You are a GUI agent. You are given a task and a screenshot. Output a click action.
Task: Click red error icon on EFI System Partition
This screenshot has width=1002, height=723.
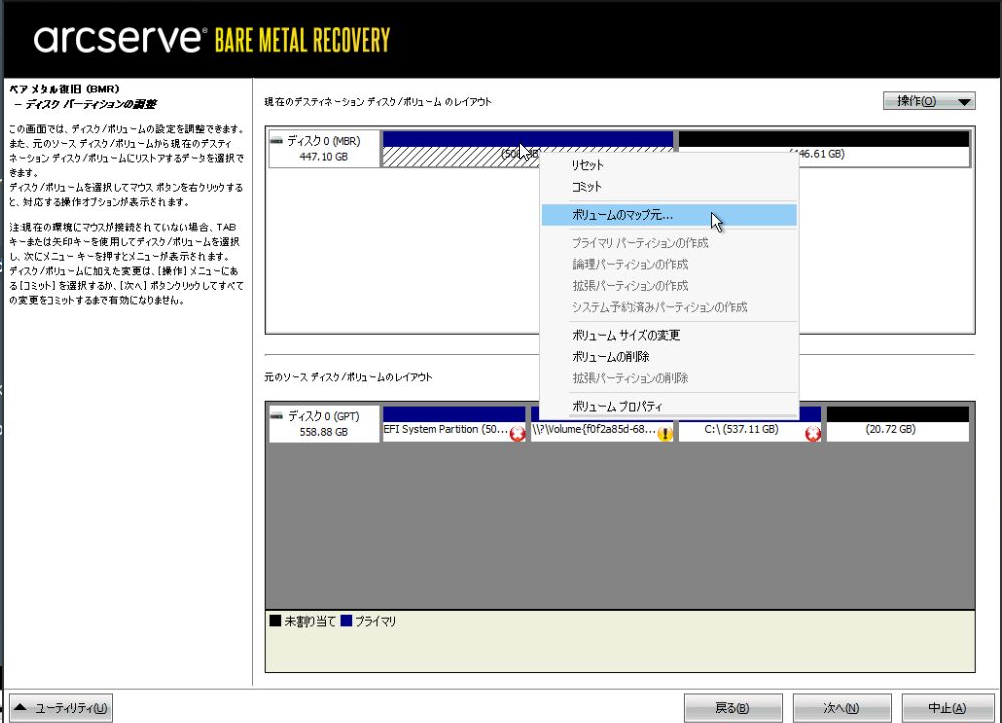click(x=517, y=434)
